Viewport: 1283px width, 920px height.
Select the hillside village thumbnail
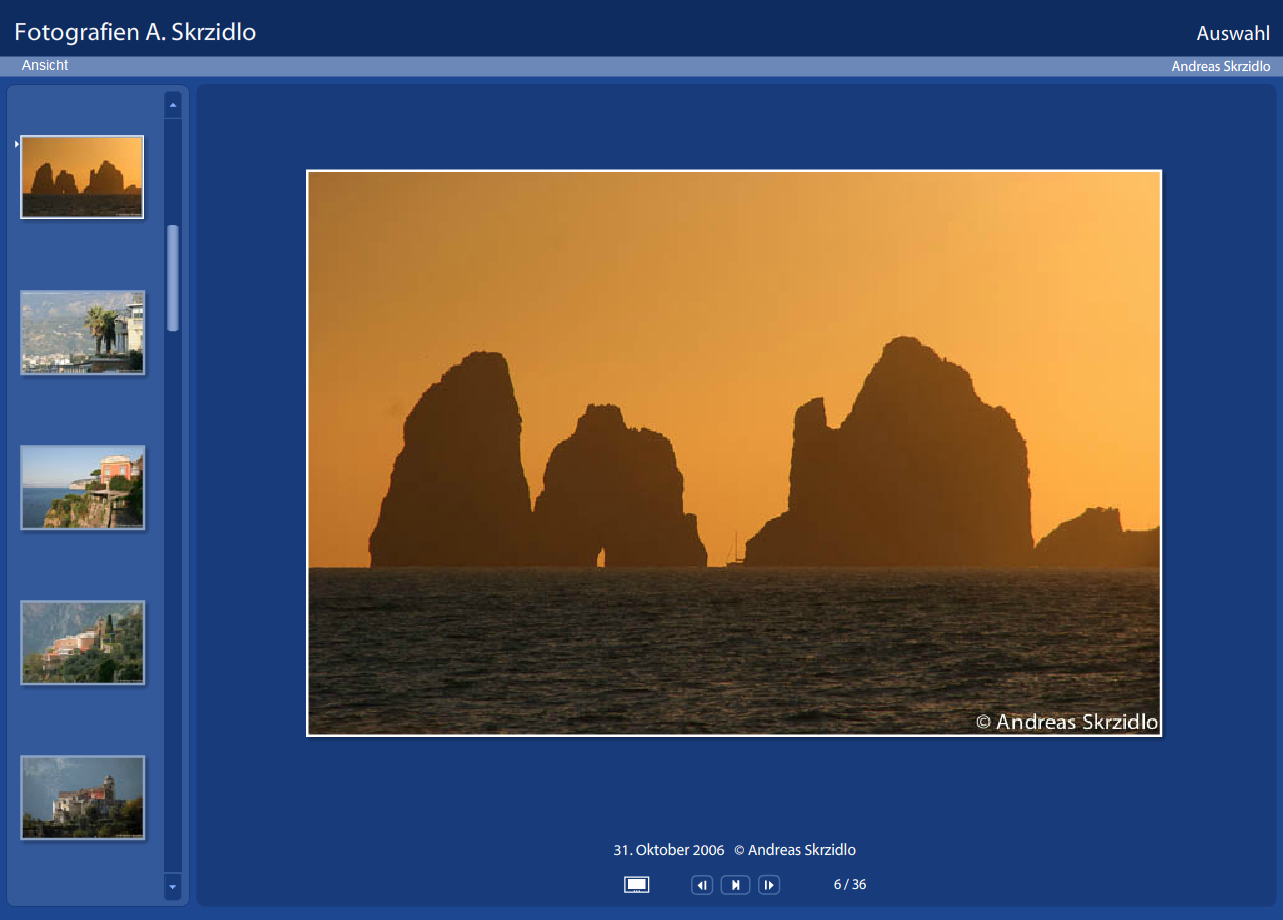tap(83, 642)
